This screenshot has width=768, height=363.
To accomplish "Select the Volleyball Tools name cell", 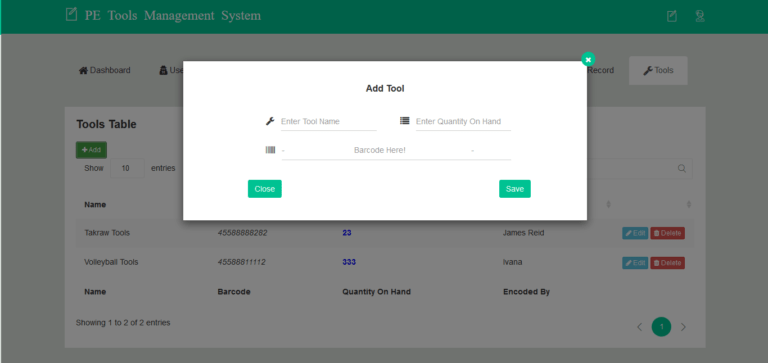I will [x=111, y=262].
